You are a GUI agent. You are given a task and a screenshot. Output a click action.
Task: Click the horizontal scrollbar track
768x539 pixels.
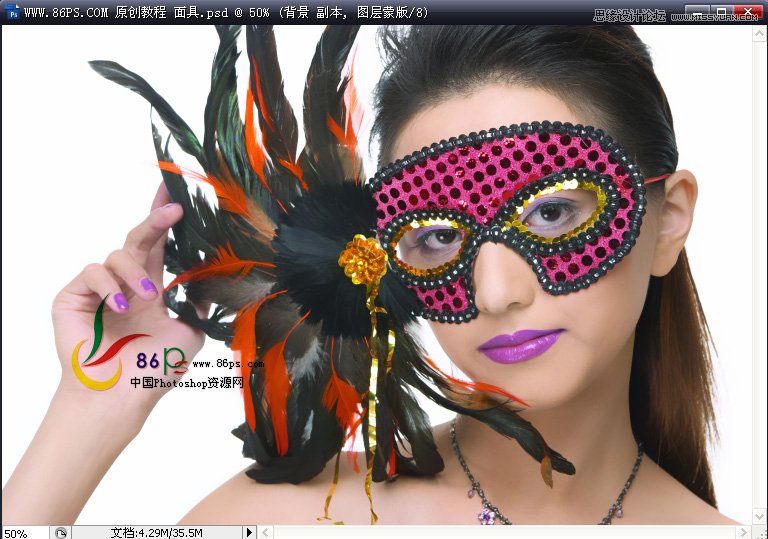pos(500,532)
